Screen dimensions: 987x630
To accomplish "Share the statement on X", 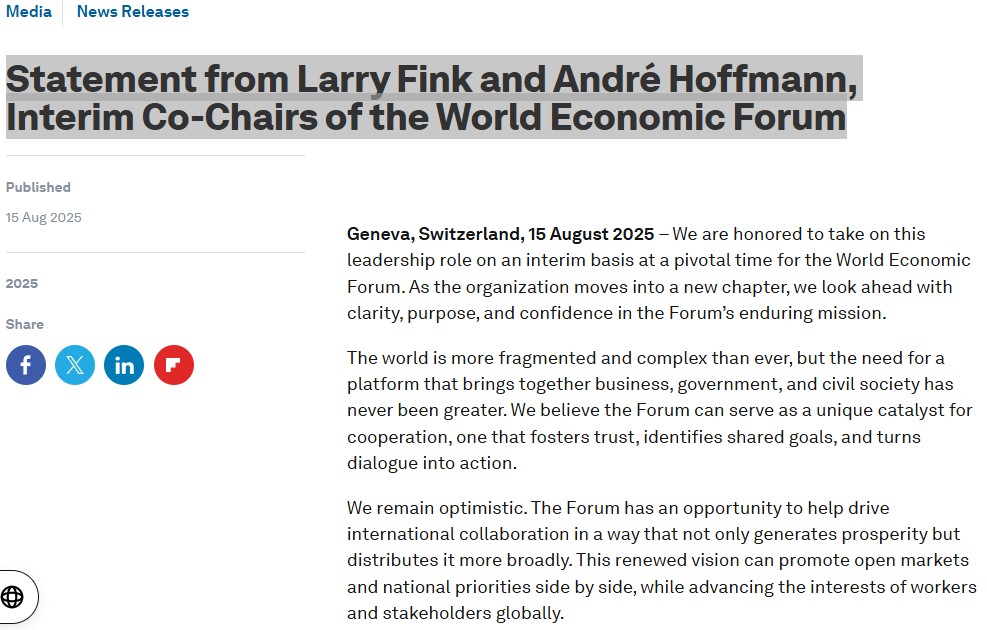I will 75,365.
